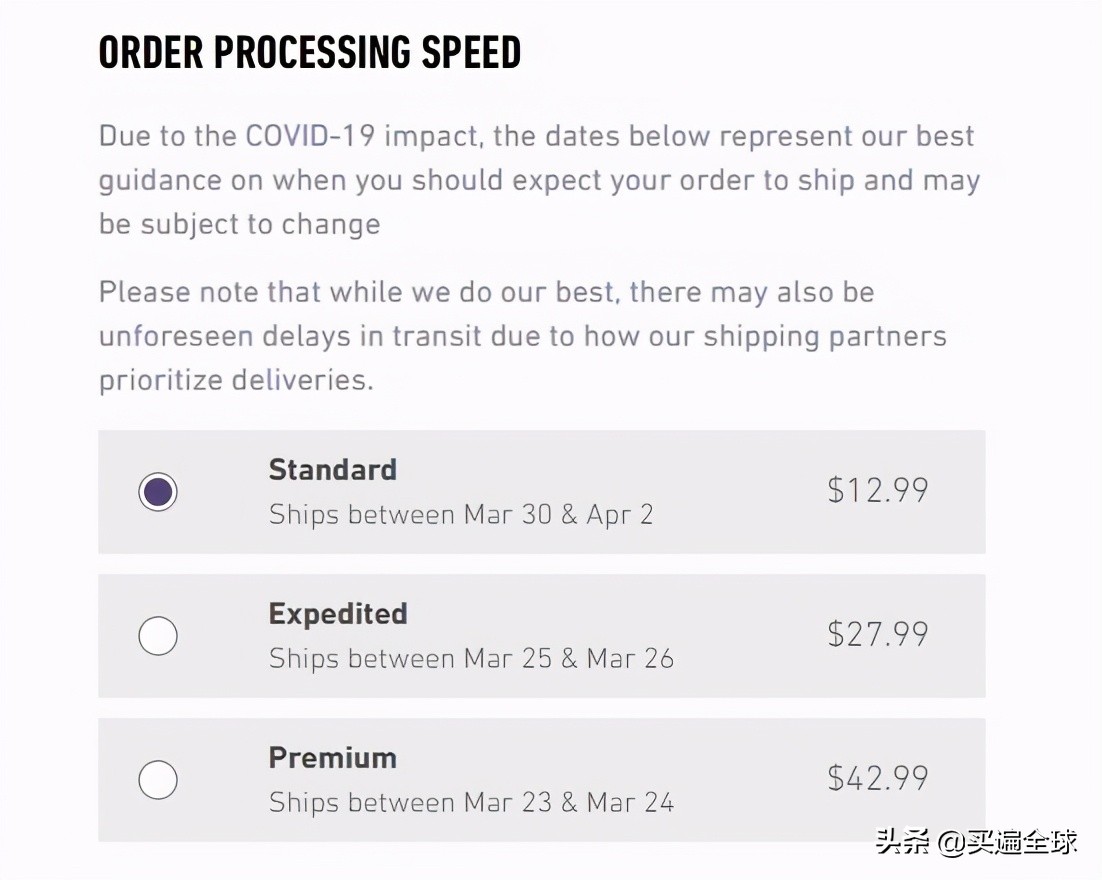Click the $12.99 Standard price label
Viewport: 1102px width, 880px height.
click(x=878, y=491)
